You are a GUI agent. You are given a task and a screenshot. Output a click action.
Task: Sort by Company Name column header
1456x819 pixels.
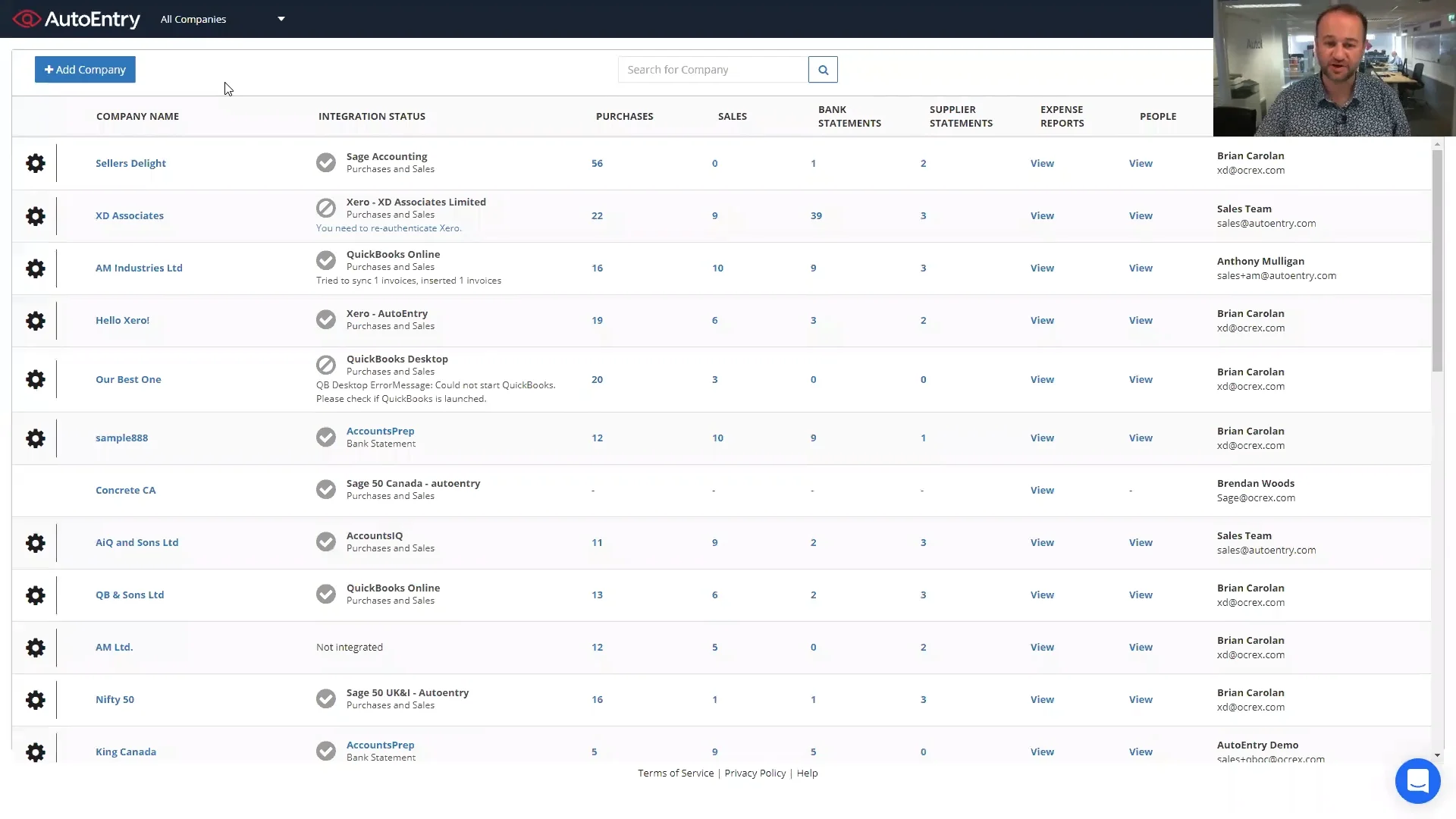pyautogui.click(x=137, y=116)
